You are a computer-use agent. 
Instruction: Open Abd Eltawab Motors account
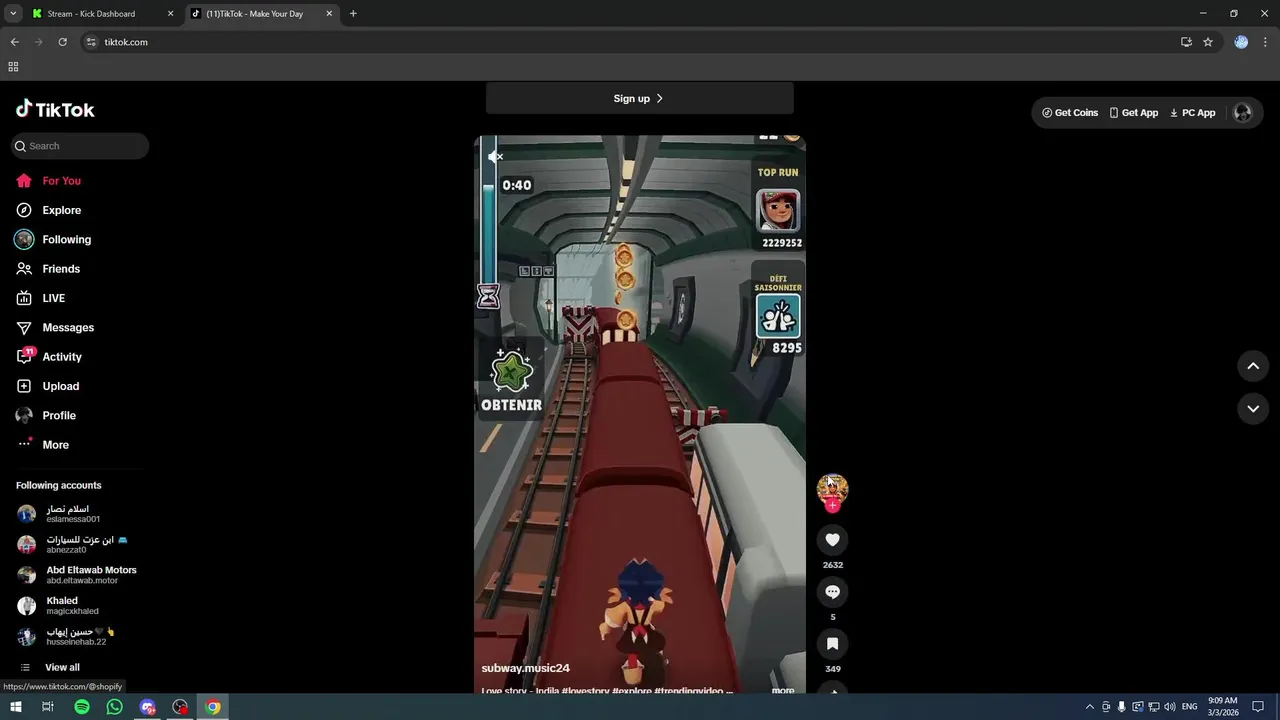[78, 575]
